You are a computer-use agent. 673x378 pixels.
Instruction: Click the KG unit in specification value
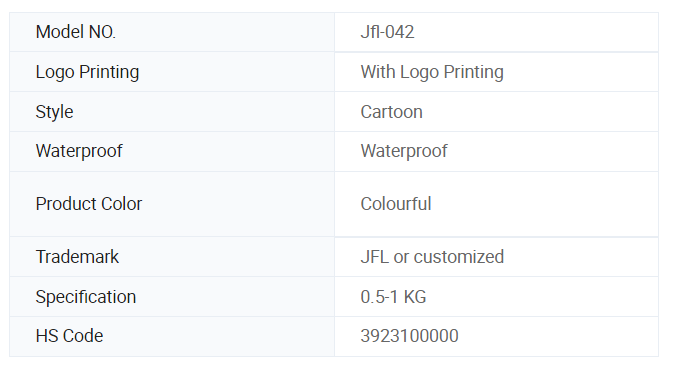pos(415,297)
